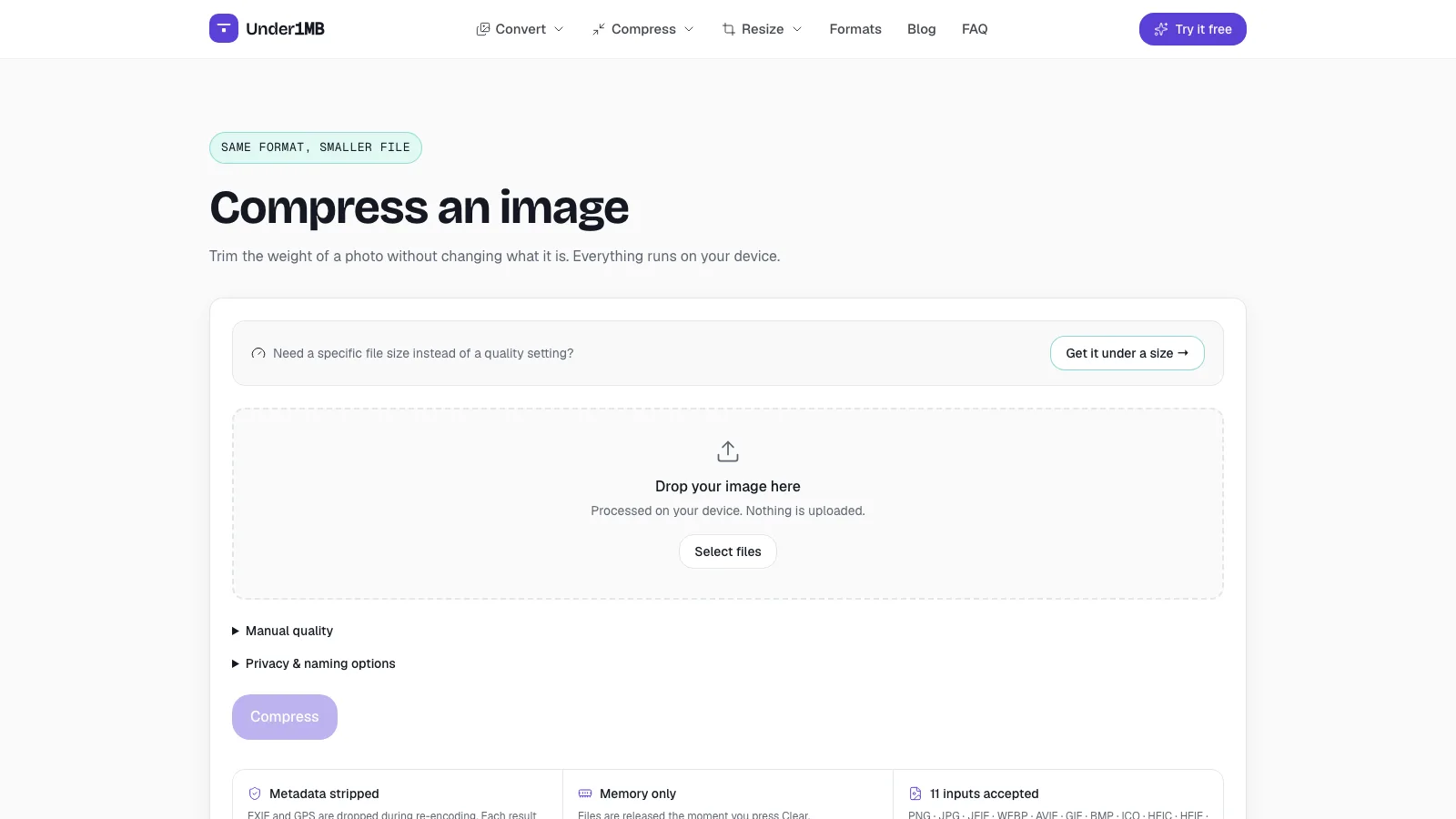Click the SAME FORMAT, SMALLER FILE badge
1456x819 pixels.
[316, 147]
